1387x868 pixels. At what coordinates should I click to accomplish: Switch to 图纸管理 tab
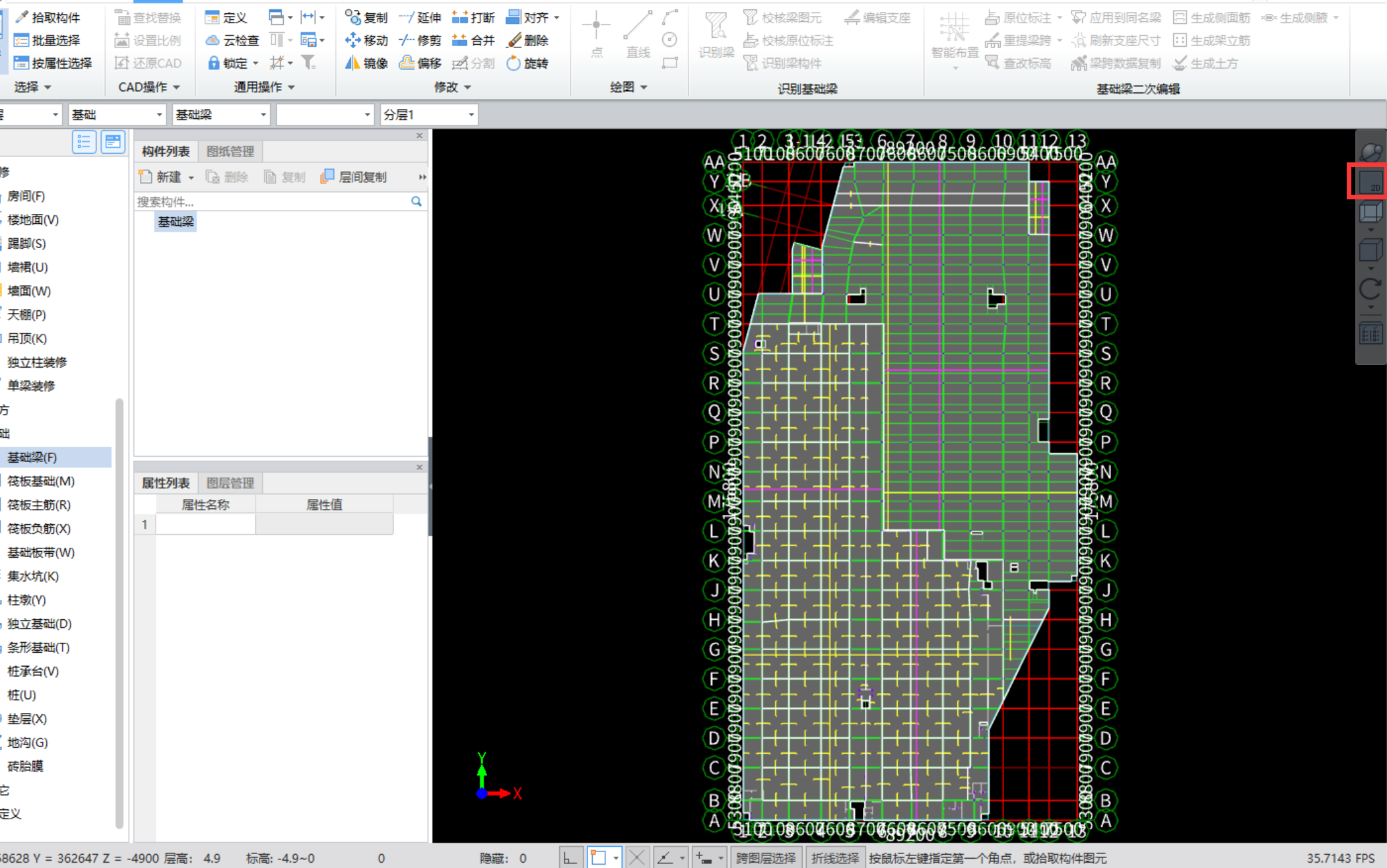[x=230, y=151]
